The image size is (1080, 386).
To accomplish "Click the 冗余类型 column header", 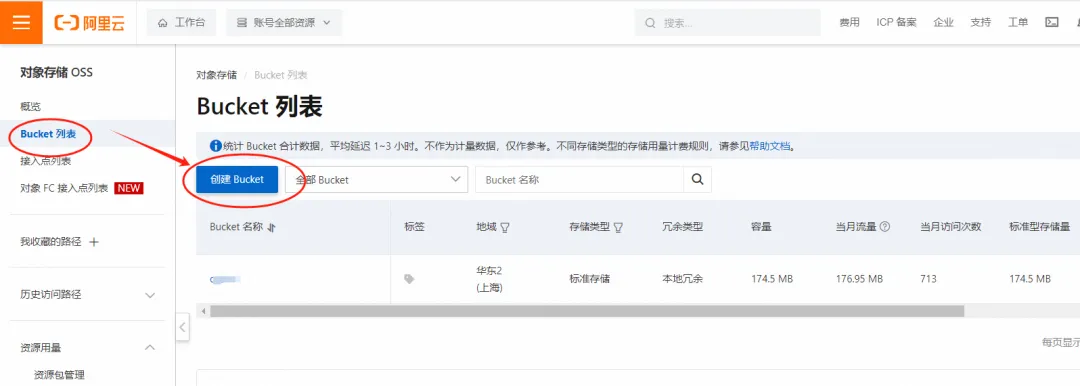I will (683, 227).
